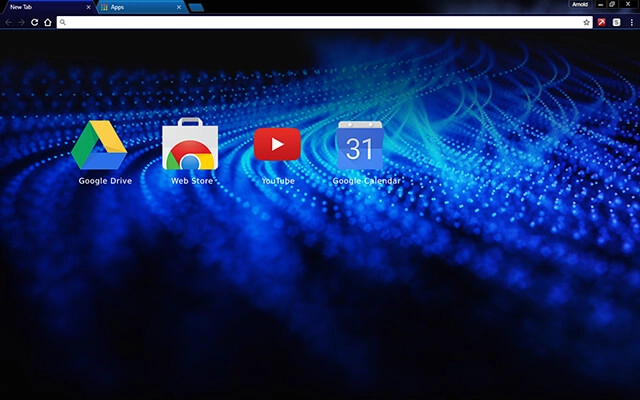
Task: Launch the YouTube app icon
Action: (277, 144)
